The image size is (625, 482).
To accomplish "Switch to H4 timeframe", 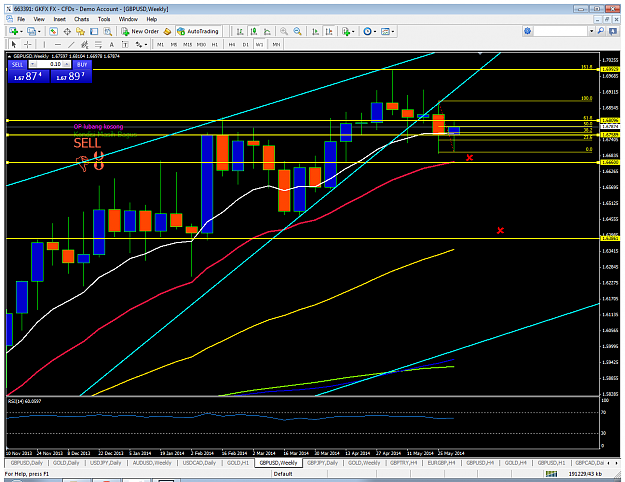I will (x=232, y=45).
